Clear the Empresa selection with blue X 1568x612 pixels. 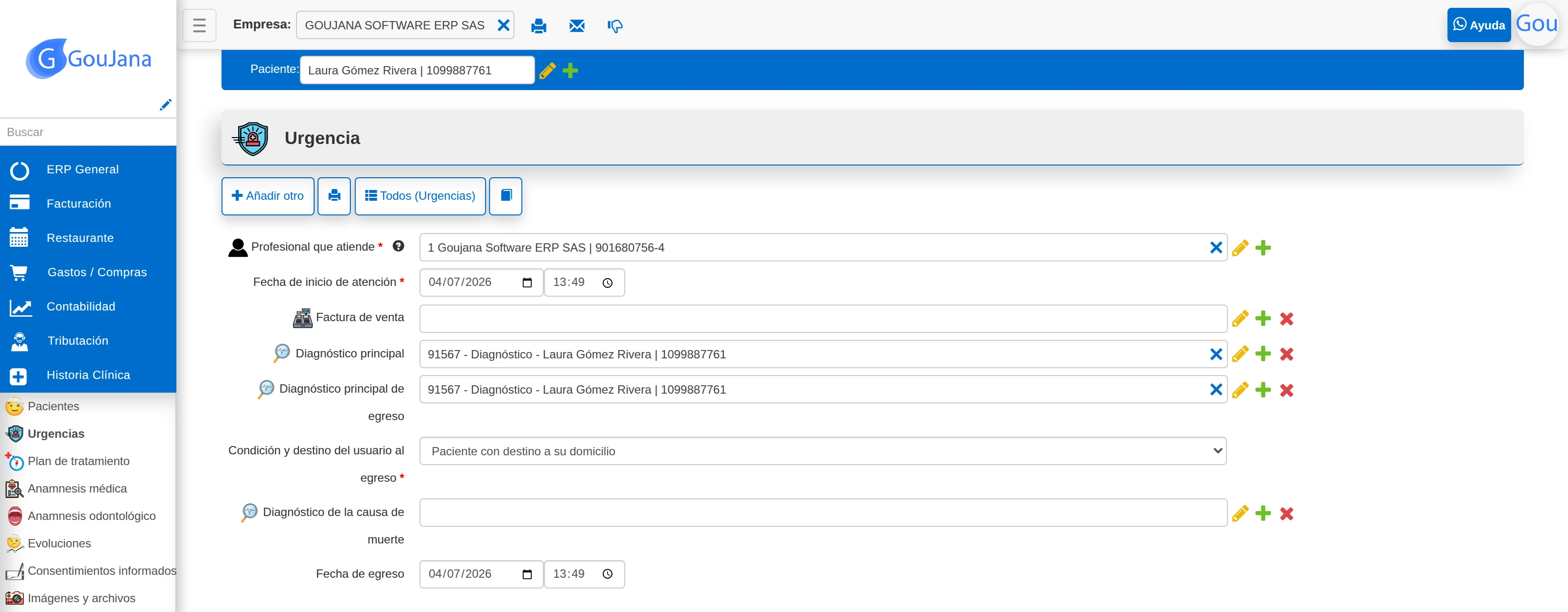click(x=503, y=25)
